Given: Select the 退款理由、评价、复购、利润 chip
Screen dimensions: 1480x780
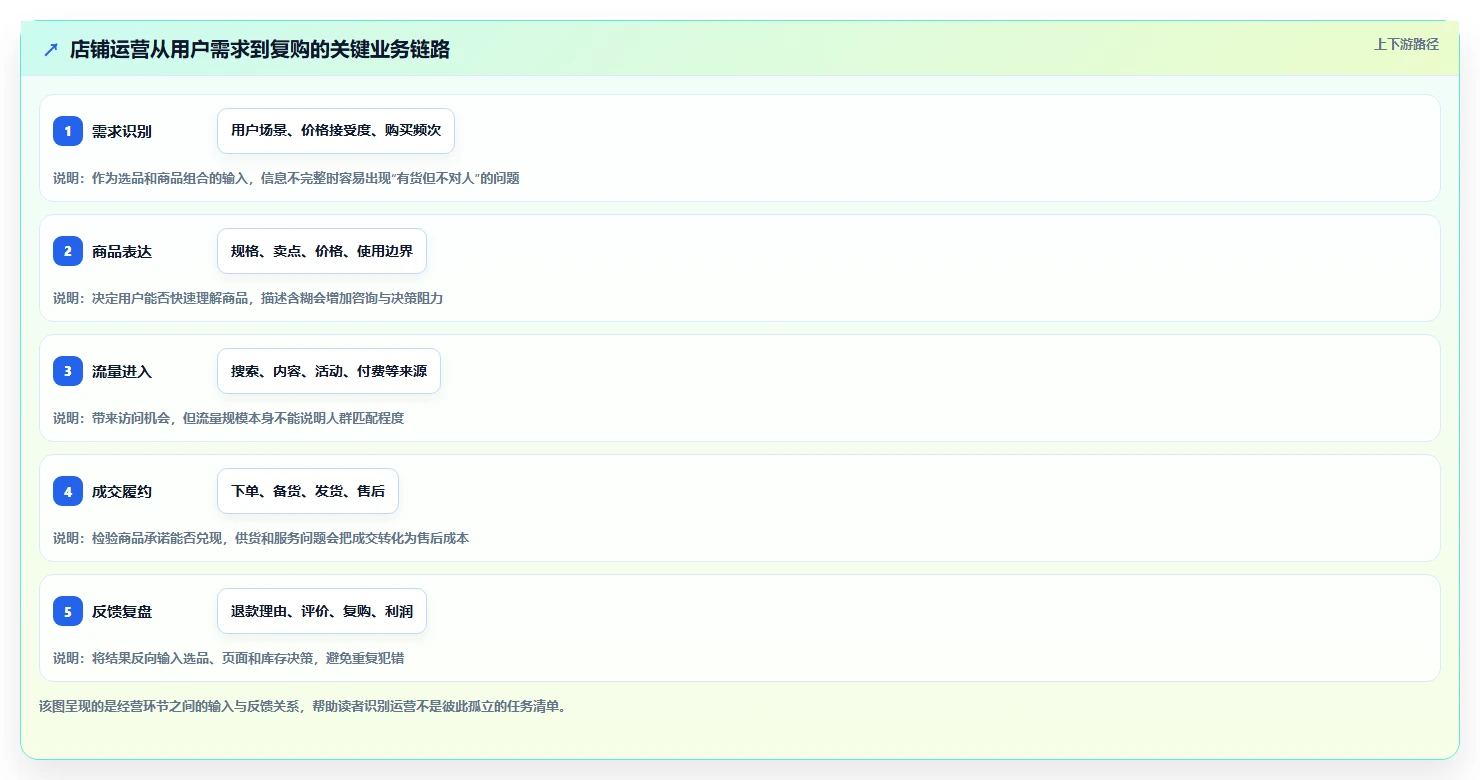Looking at the screenshot, I should (322, 611).
